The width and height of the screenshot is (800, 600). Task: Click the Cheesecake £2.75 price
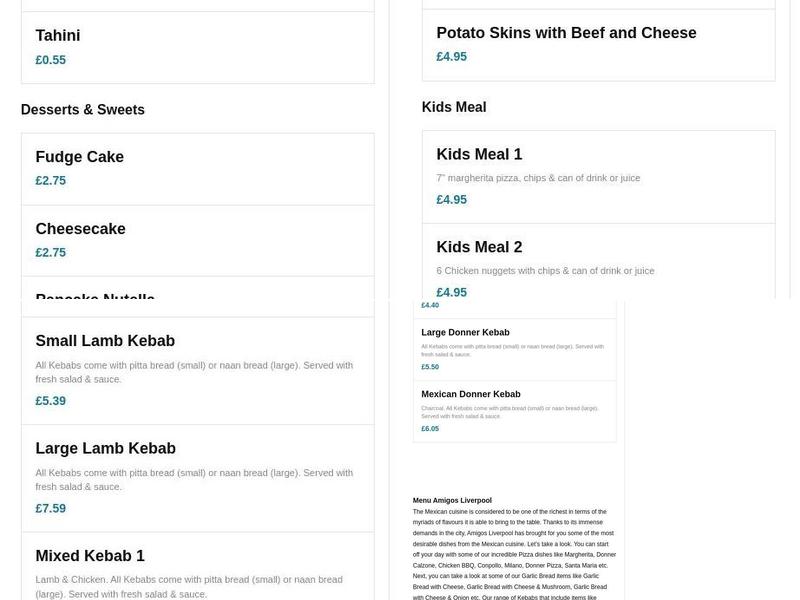point(50,253)
